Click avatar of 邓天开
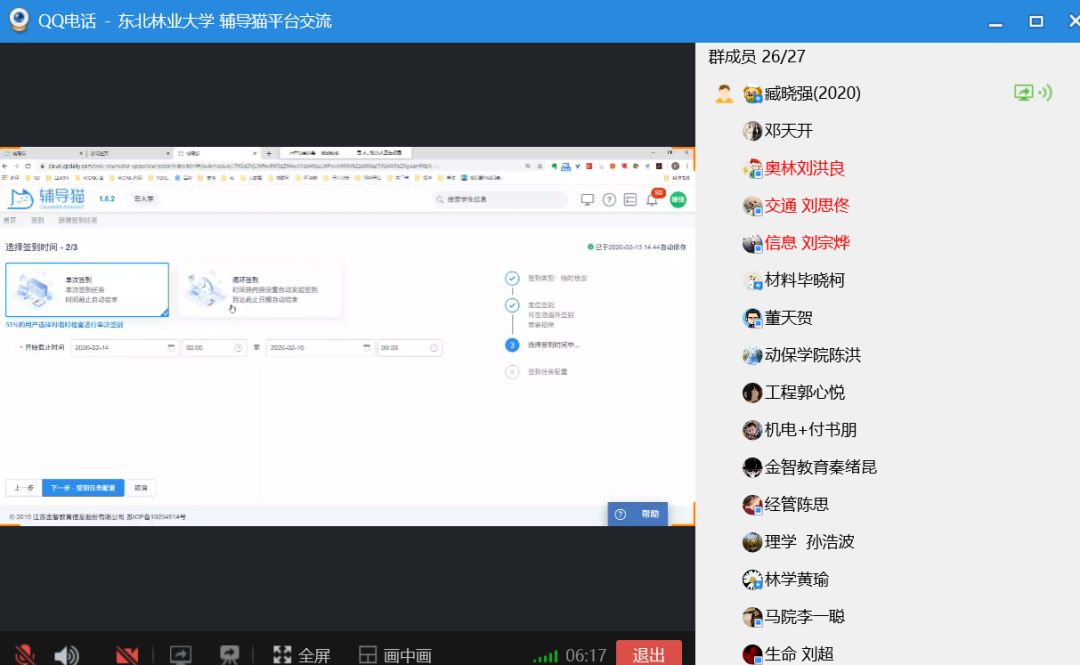Image resolution: width=1080 pixels, height=665 pixels. 752,130
